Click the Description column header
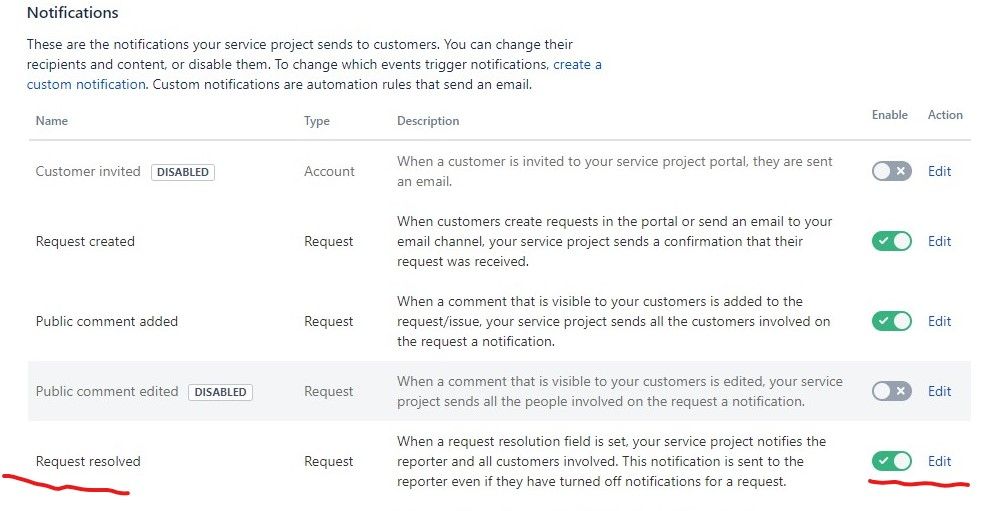This screenshot has width=985, height=511. (428, 121)
